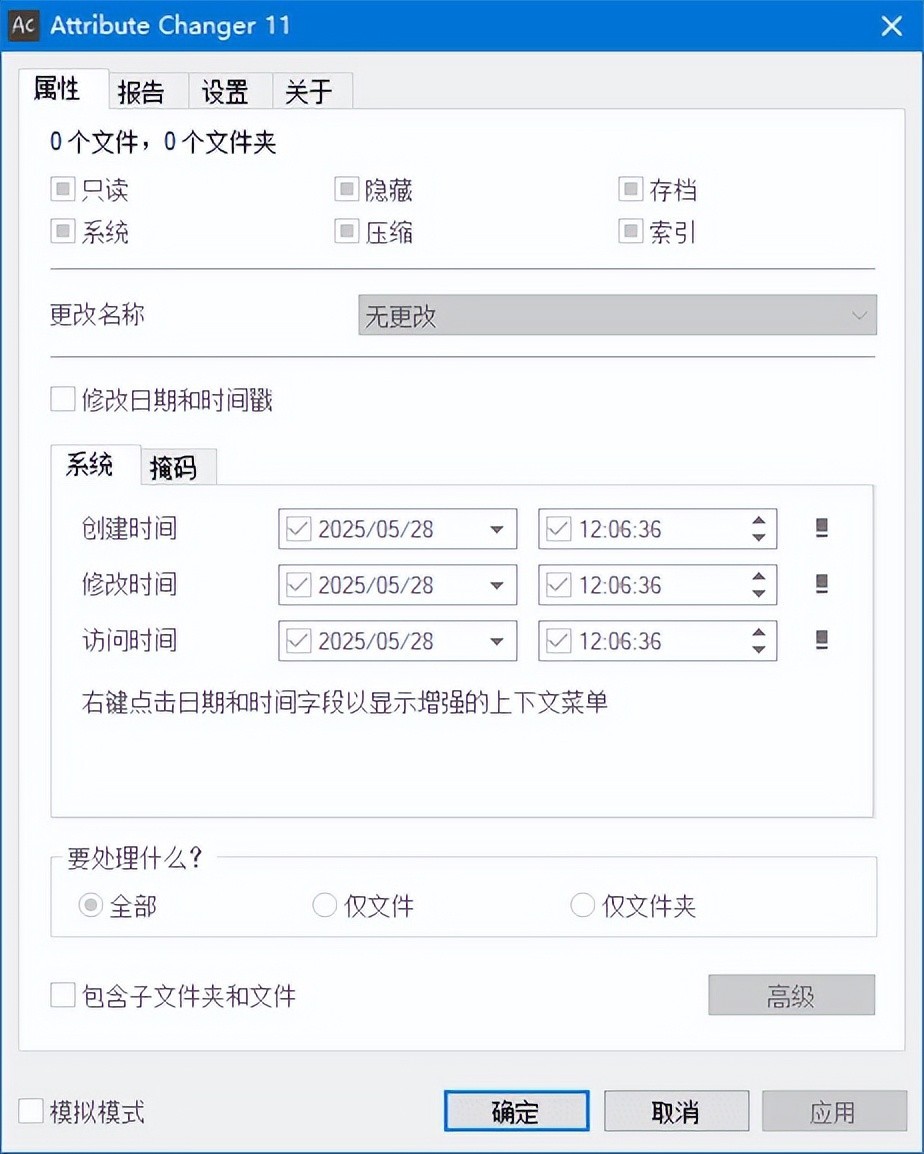The height and width of the screenshot is (1154, 924).
Task: Enable the 修改日期和时间戳 checkbox
Action: click(63, 401)
